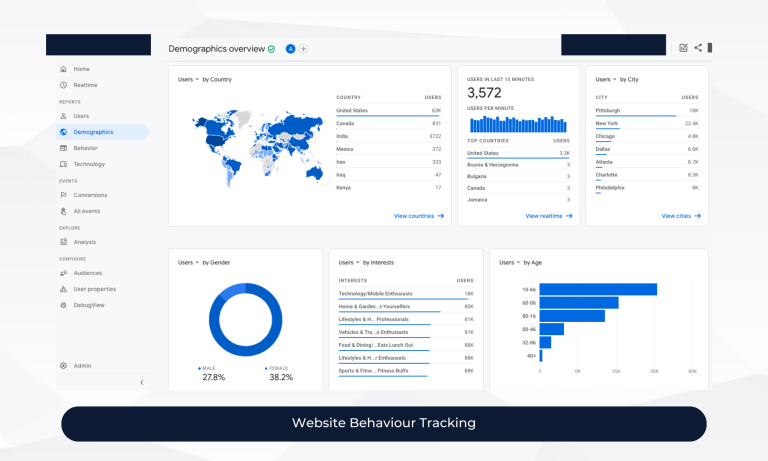Click the Home icon in the sidebar
Screen dimensions: 768x461
click(64, 69)
